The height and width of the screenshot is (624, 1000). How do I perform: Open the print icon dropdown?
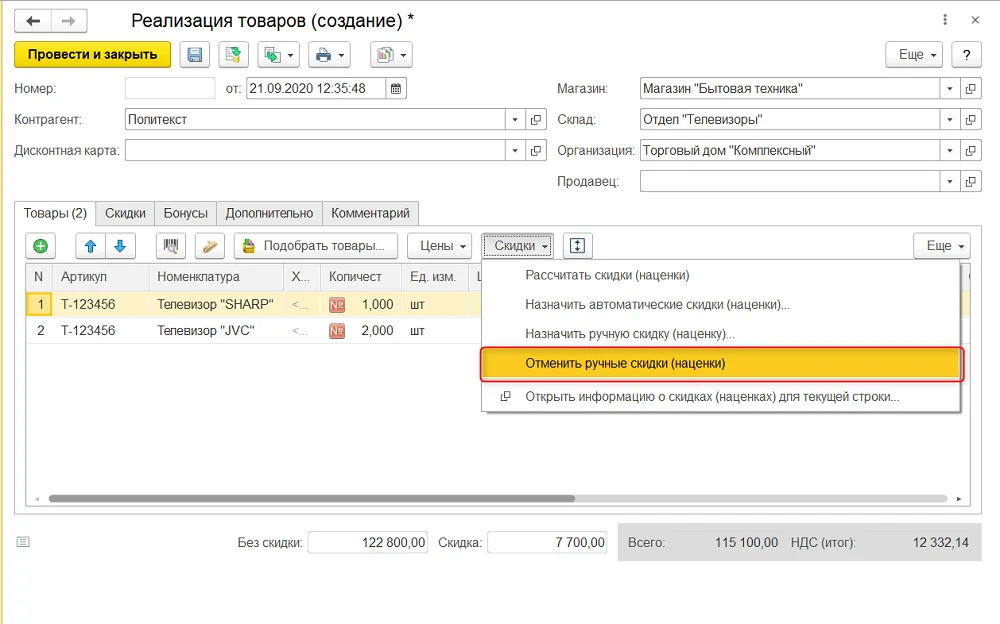330,55
